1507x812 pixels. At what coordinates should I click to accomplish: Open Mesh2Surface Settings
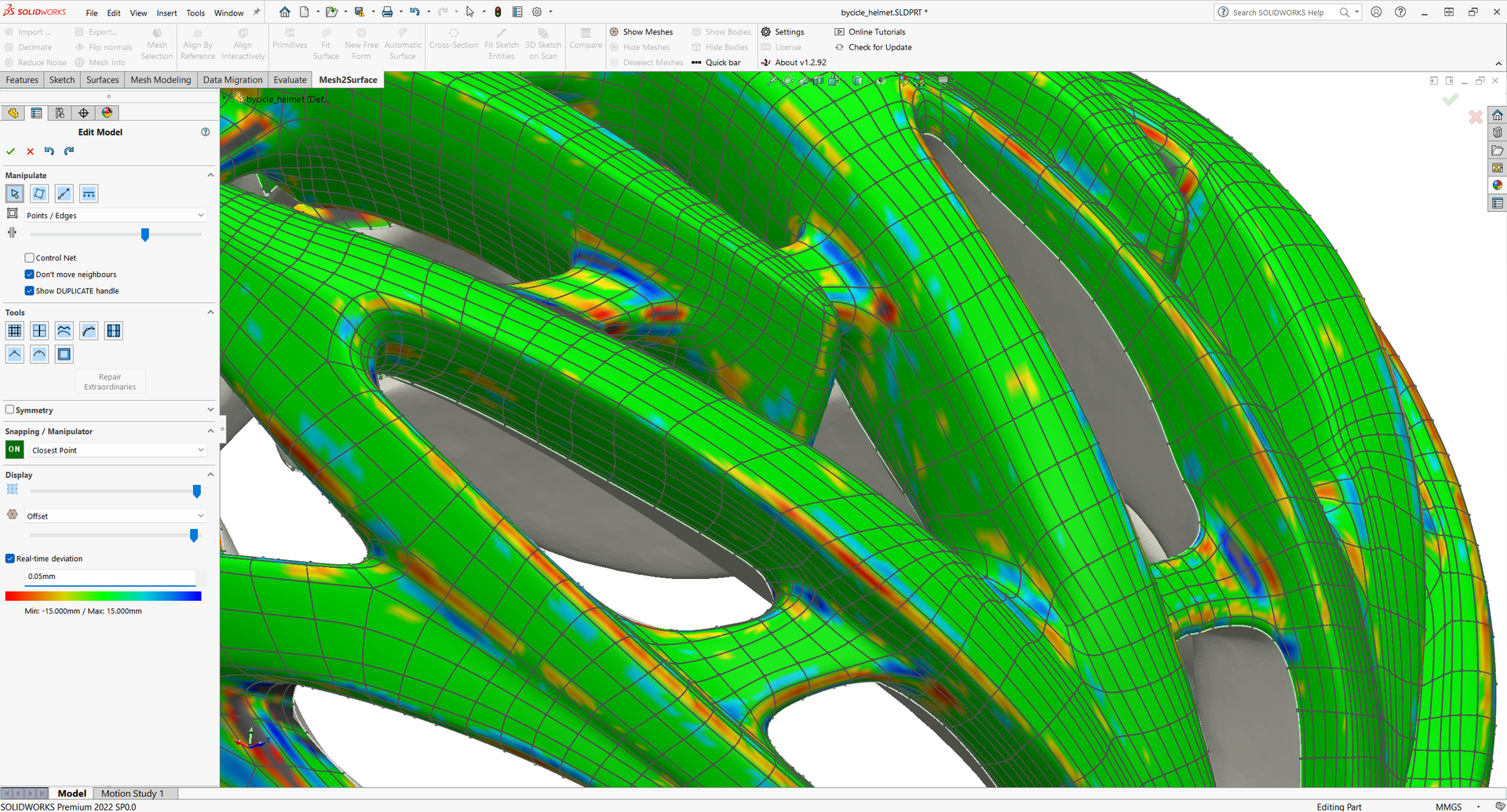[x=783, y=32]
